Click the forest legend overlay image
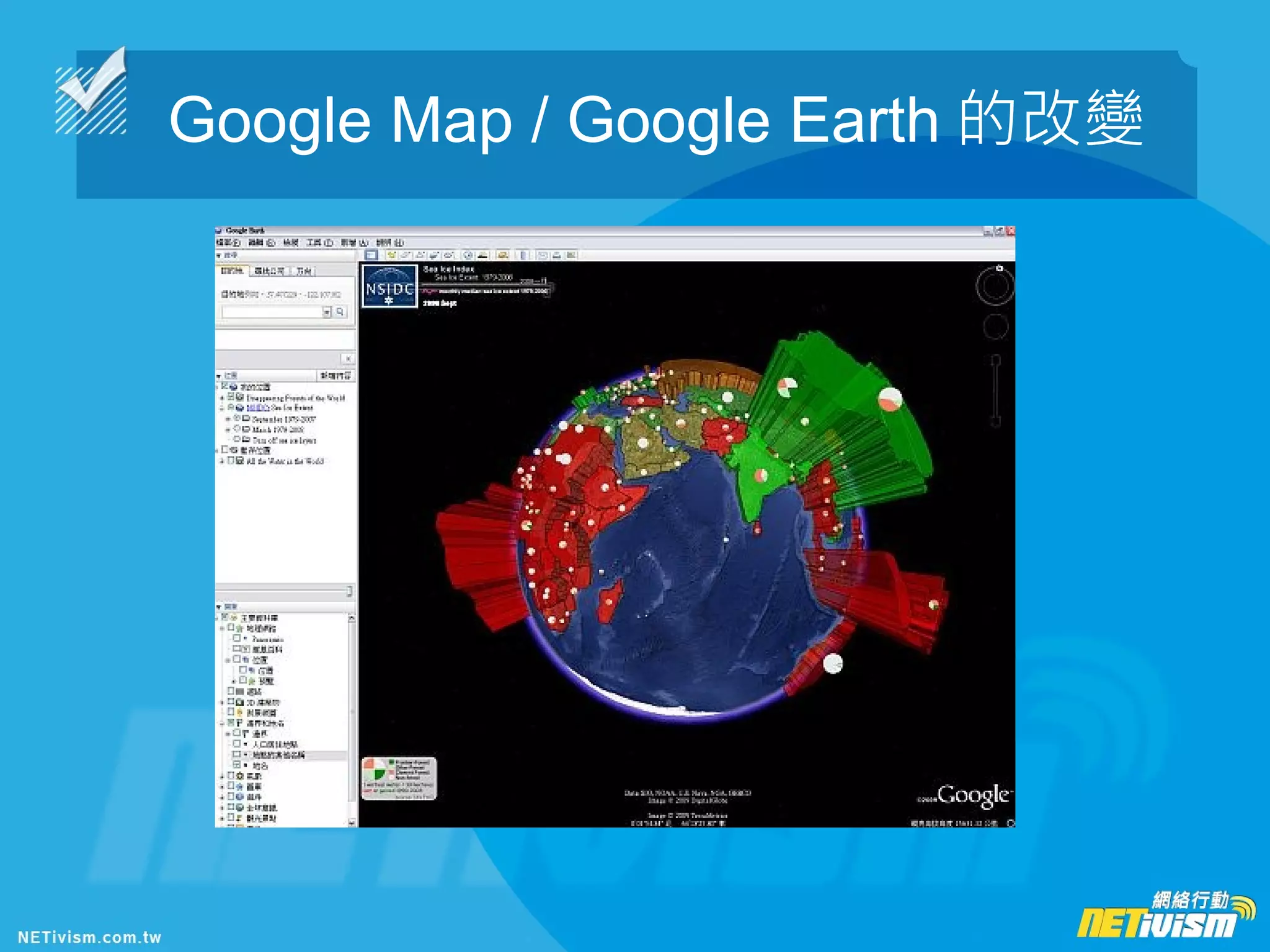The height and width of the screenshot is (952, 1270). click(399, 778)
